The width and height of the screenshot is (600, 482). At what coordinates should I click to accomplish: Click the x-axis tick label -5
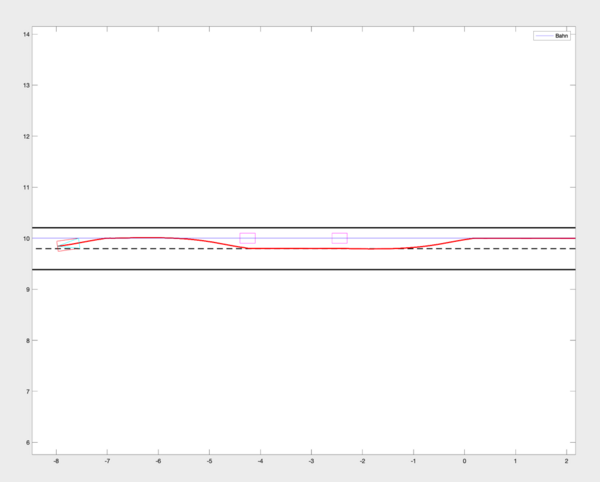(x=208, y=463)
